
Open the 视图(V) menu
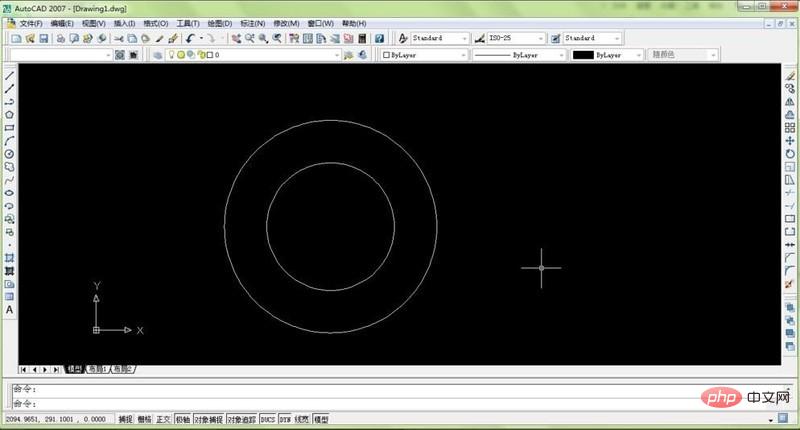[93, 23]
